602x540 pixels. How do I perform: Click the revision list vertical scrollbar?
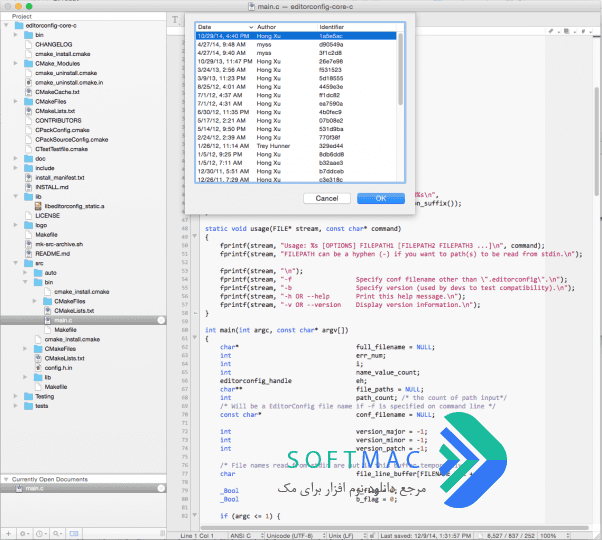(400, 69)
